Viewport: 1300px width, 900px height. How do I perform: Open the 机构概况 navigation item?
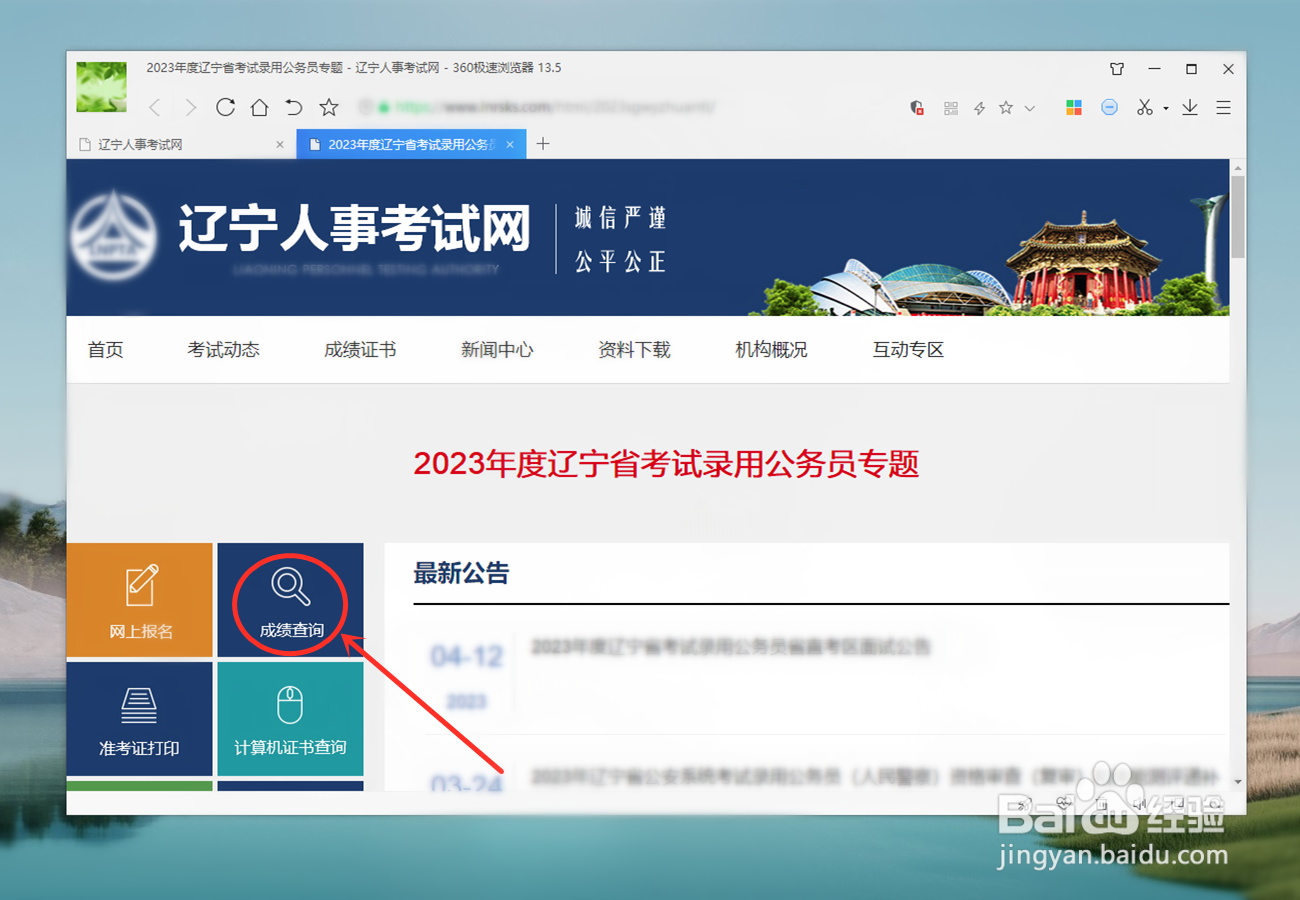point(771,350)
